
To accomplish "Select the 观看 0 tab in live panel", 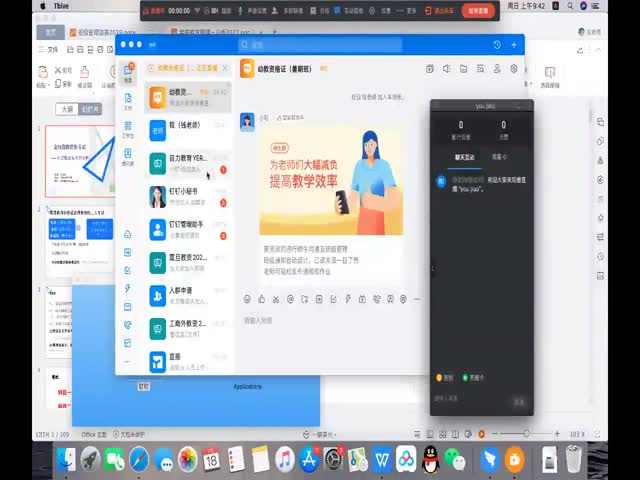I will click(x=499, y=157).
